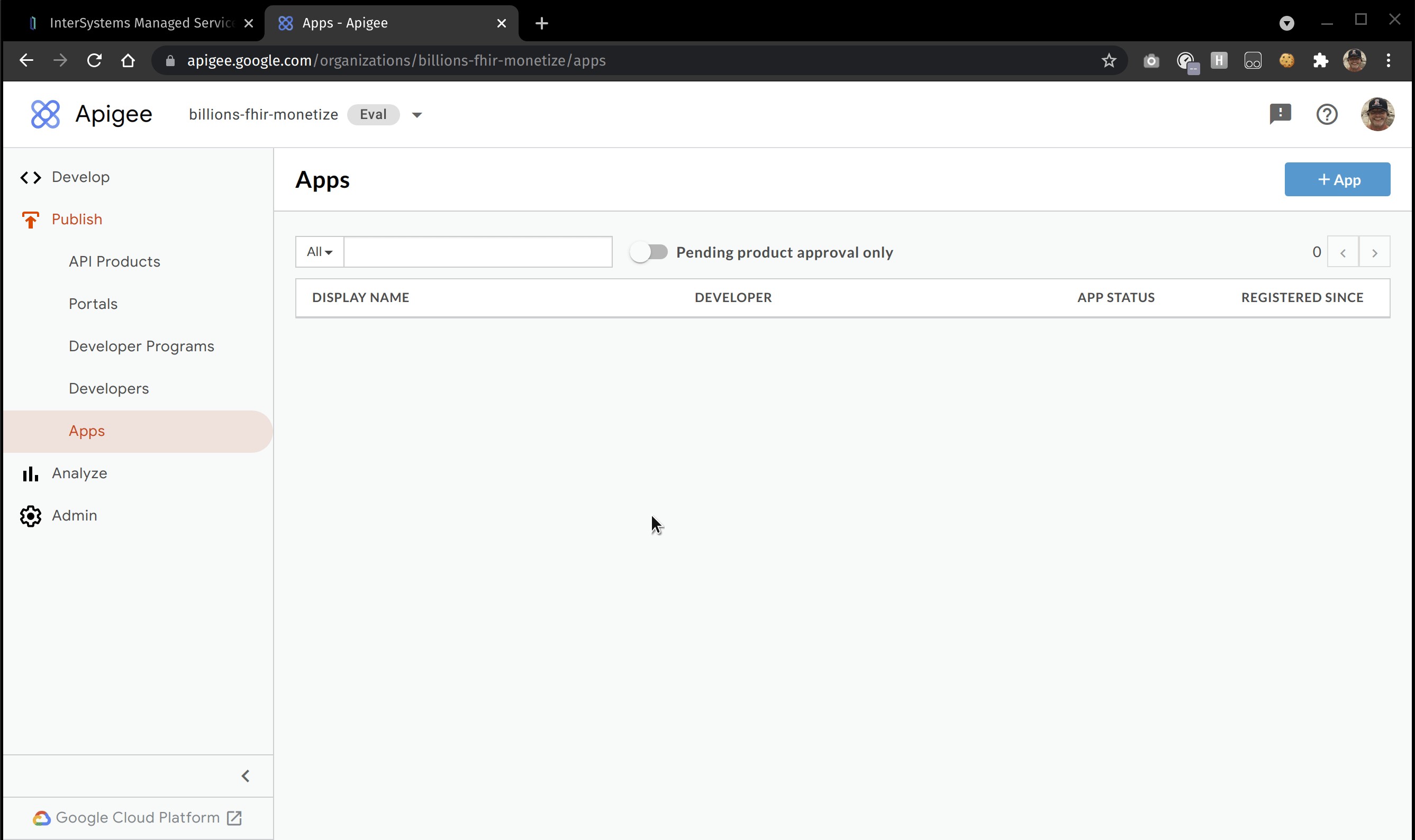Open the feedback icon in header
1415x840 pixels.
[1280, 114]
